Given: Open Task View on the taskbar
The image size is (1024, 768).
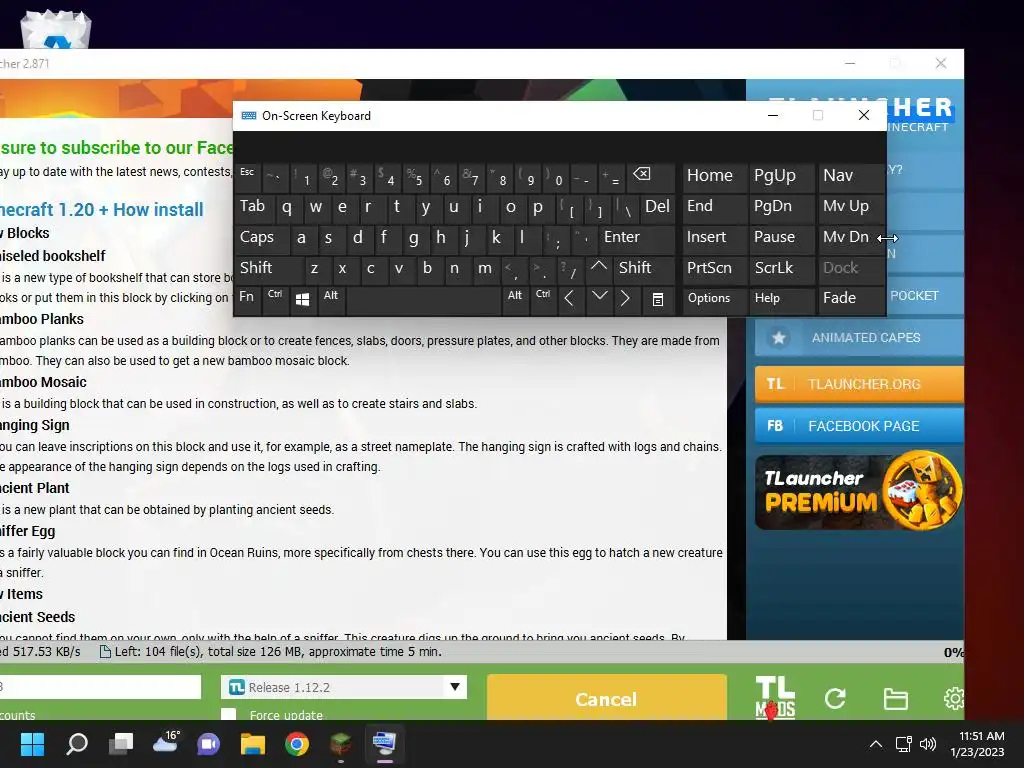Looking at the screenshot, I should (121, 744).
